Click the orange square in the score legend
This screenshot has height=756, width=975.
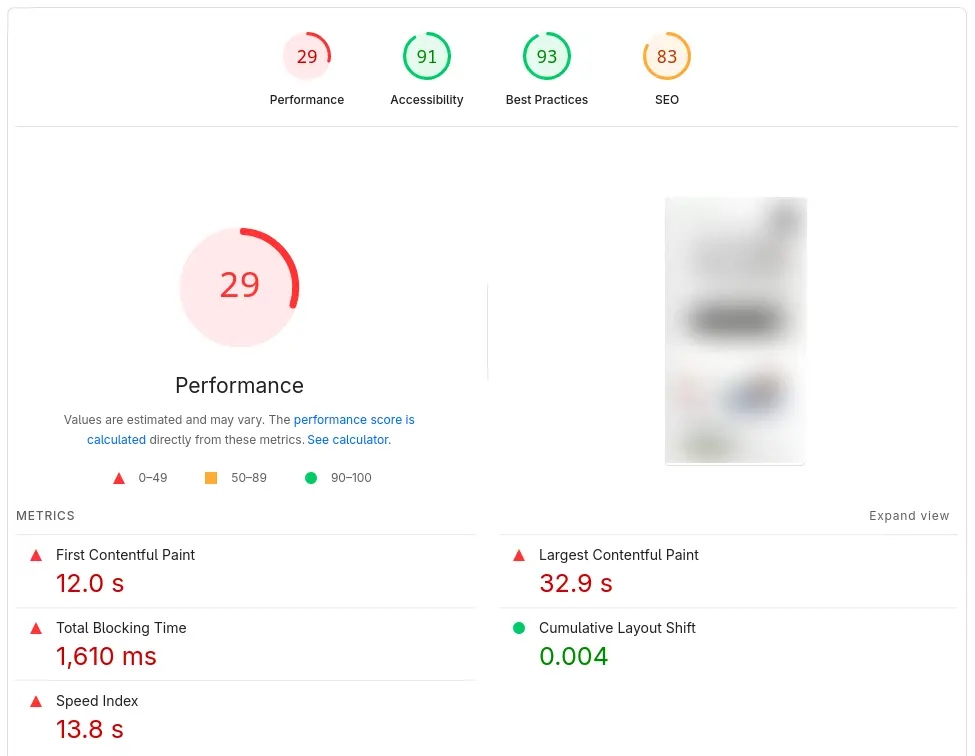coord(210,478)
